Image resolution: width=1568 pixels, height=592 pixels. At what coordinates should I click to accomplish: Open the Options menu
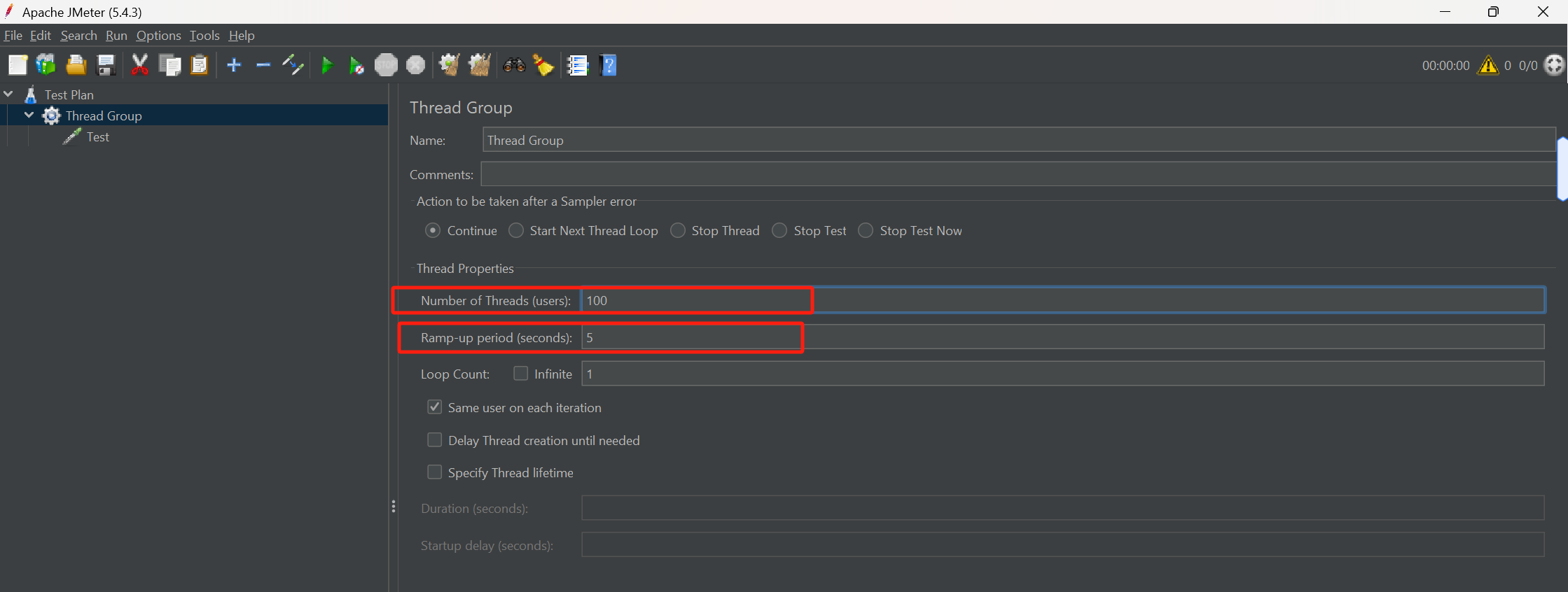pos(158,35)
